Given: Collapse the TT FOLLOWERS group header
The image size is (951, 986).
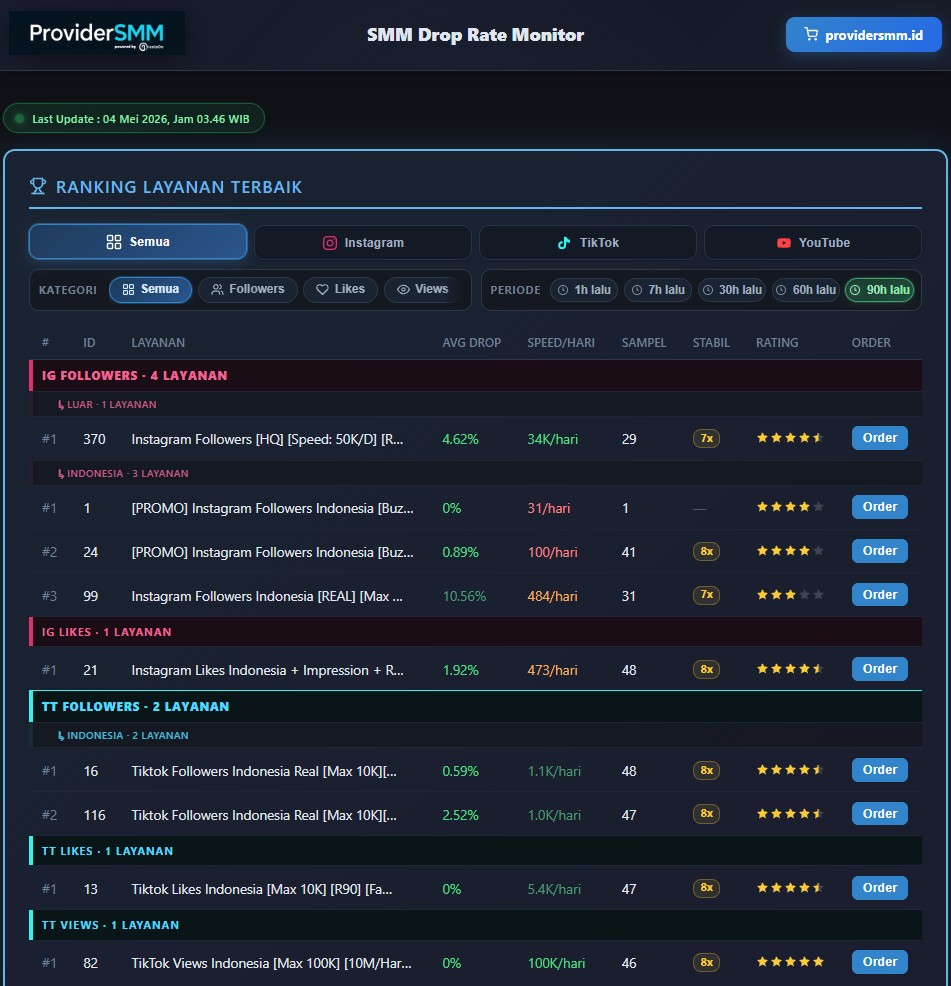Looking at the screenshot, I should coord(476,706).
